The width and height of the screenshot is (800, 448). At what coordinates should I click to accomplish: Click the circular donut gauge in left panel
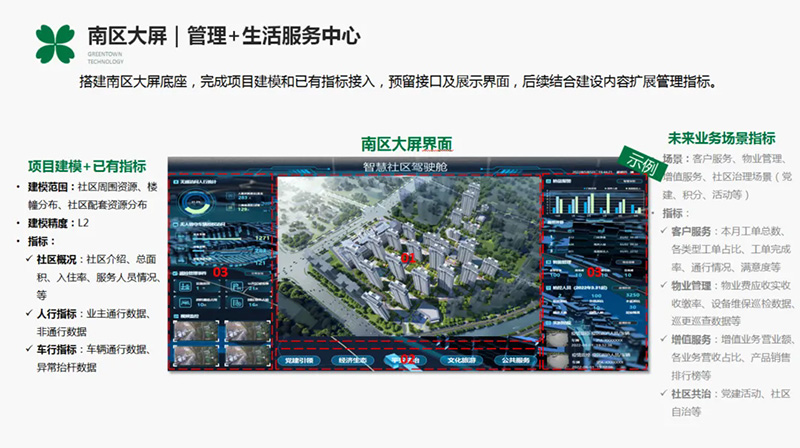(189, 204)
